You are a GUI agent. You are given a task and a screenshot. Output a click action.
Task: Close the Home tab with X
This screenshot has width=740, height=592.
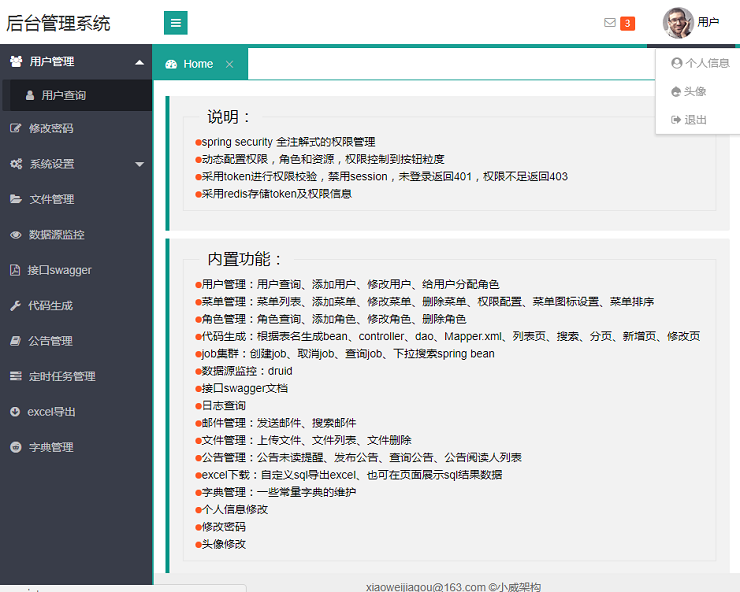coord(229,64)
